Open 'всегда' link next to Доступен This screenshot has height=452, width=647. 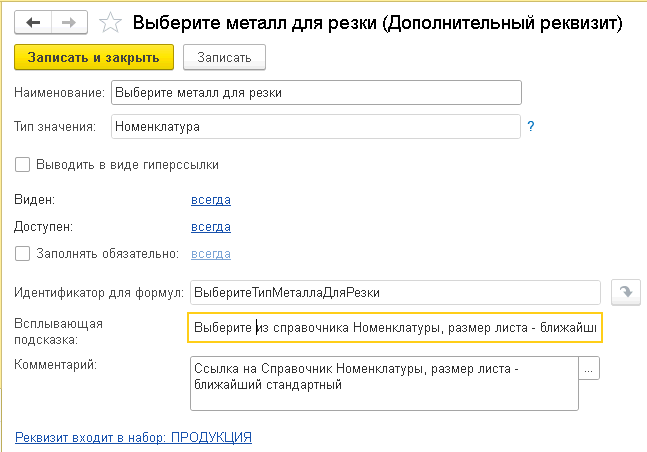coord(210,227)
